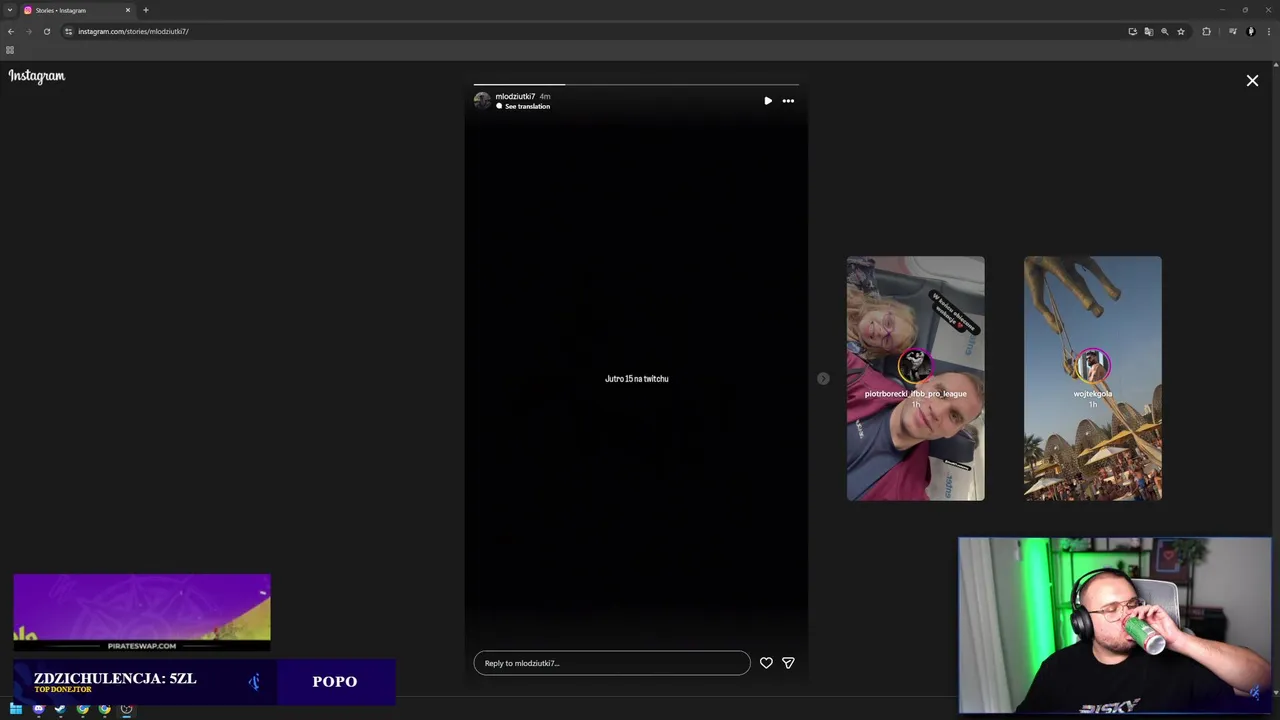The height and width of the screenshot is (720, 1280).
Task: Go forward in browser history
Action: (29, 31)
